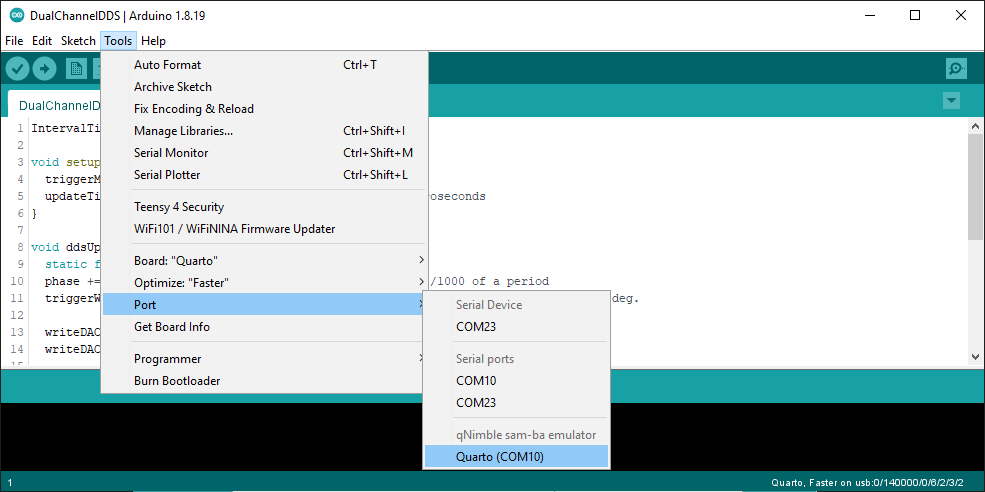The height and width of the screenshot is (492, 985).
Task: Choose COM10 under Serial ports
Action: (x=476, y=381)
